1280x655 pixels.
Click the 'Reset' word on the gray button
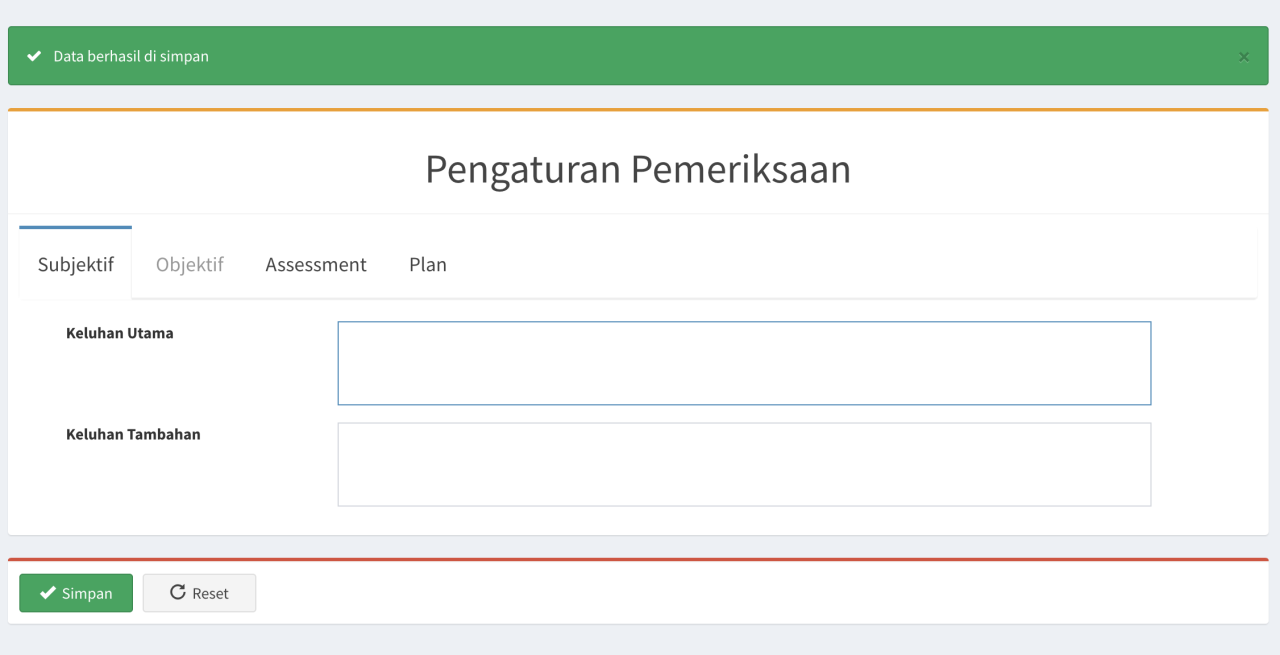[x=211, y=593]
